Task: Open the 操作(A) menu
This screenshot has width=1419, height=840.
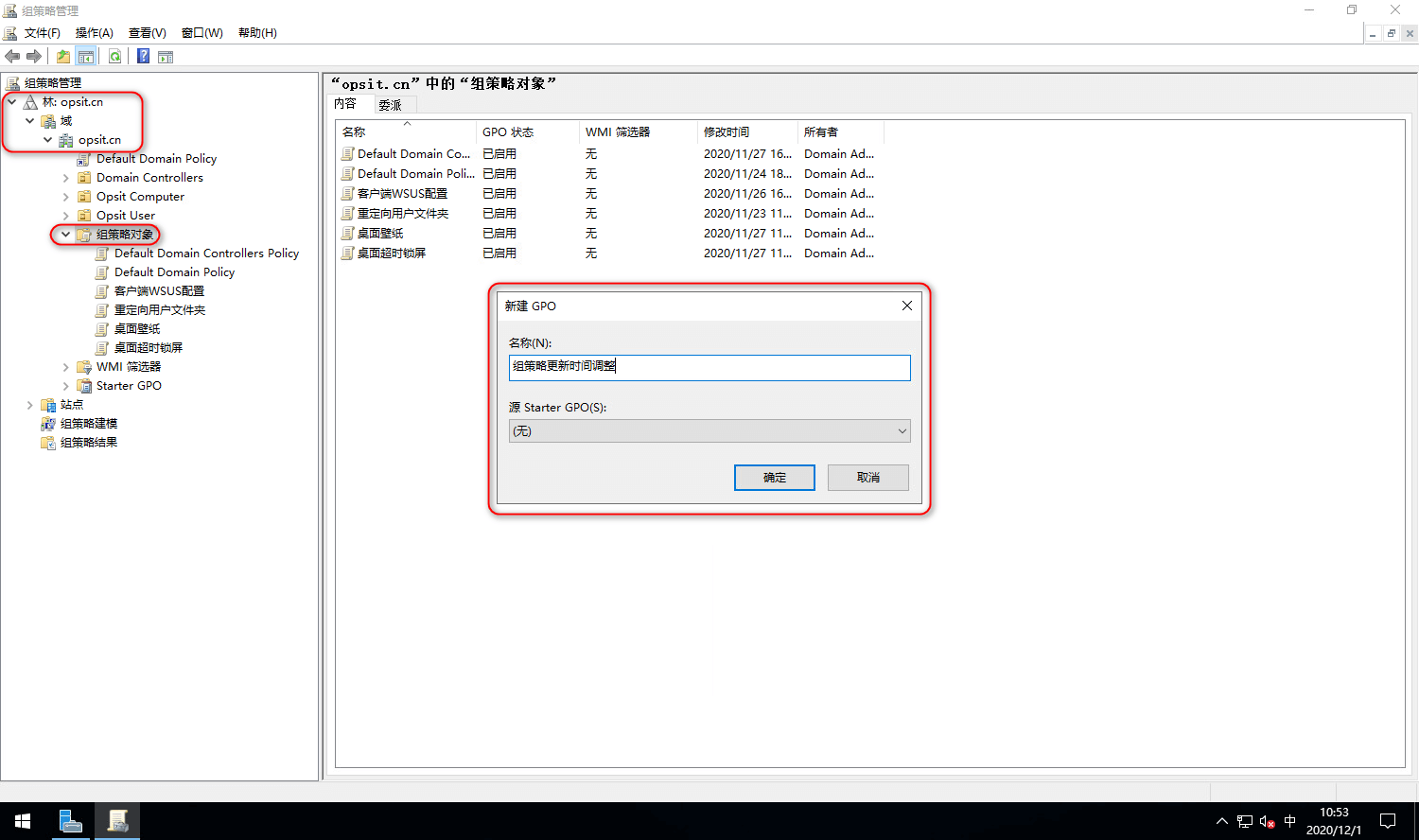Action: 95,33
